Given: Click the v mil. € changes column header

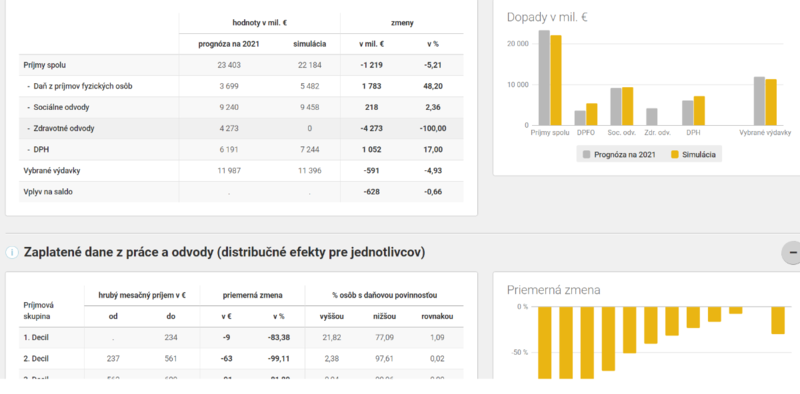Looking at the screenshot, I should (x=371, y=44).
